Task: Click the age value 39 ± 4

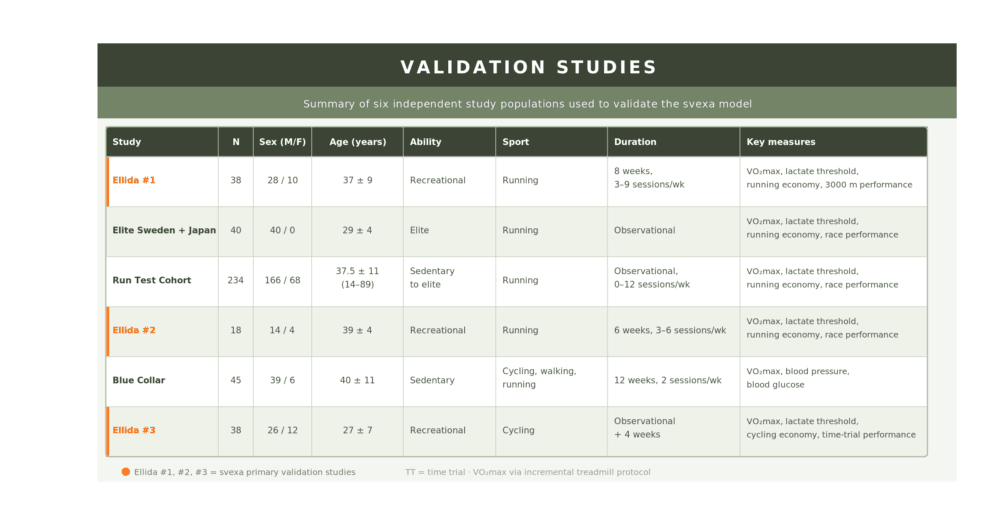Action: (358, 330)
